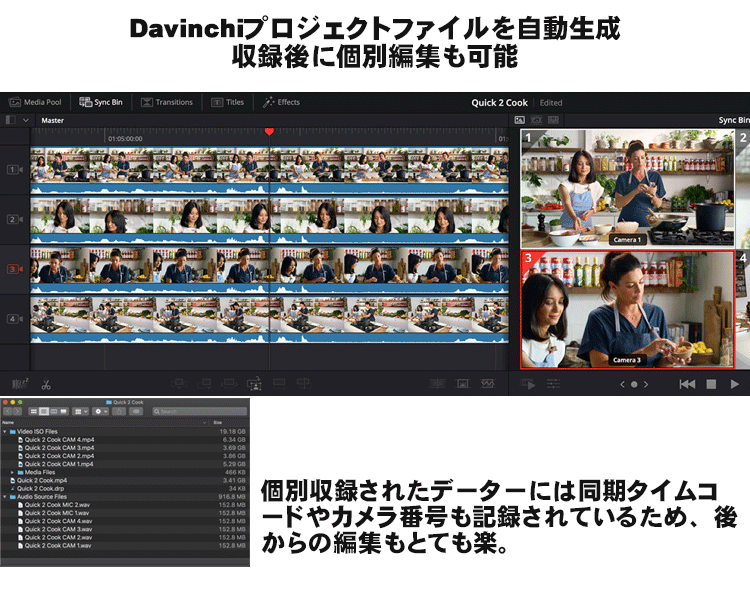
Task: Collapse the Audio Source Files folder
Action: click(x=5, y=496)
